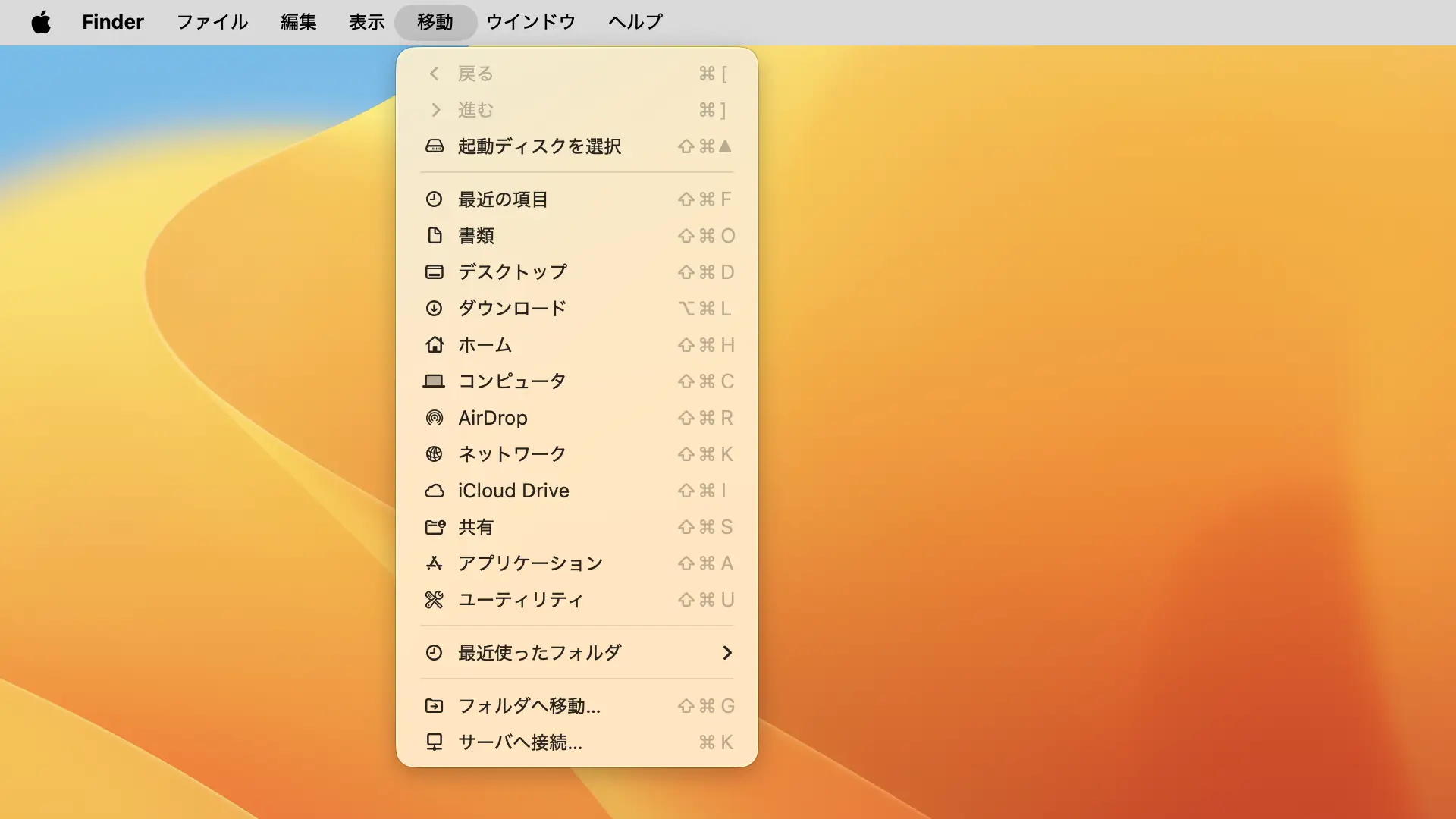
Task: Open the ファイル menu
Action: pyautogui.click(x=212, y=22)
